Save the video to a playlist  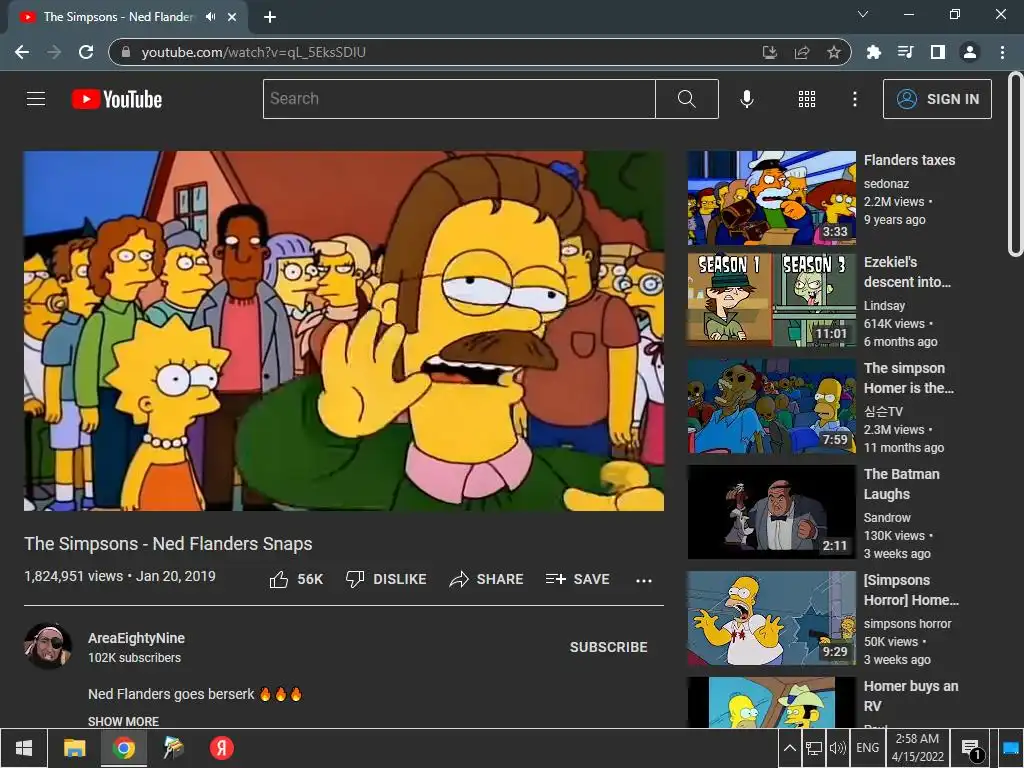coord(577,579)
